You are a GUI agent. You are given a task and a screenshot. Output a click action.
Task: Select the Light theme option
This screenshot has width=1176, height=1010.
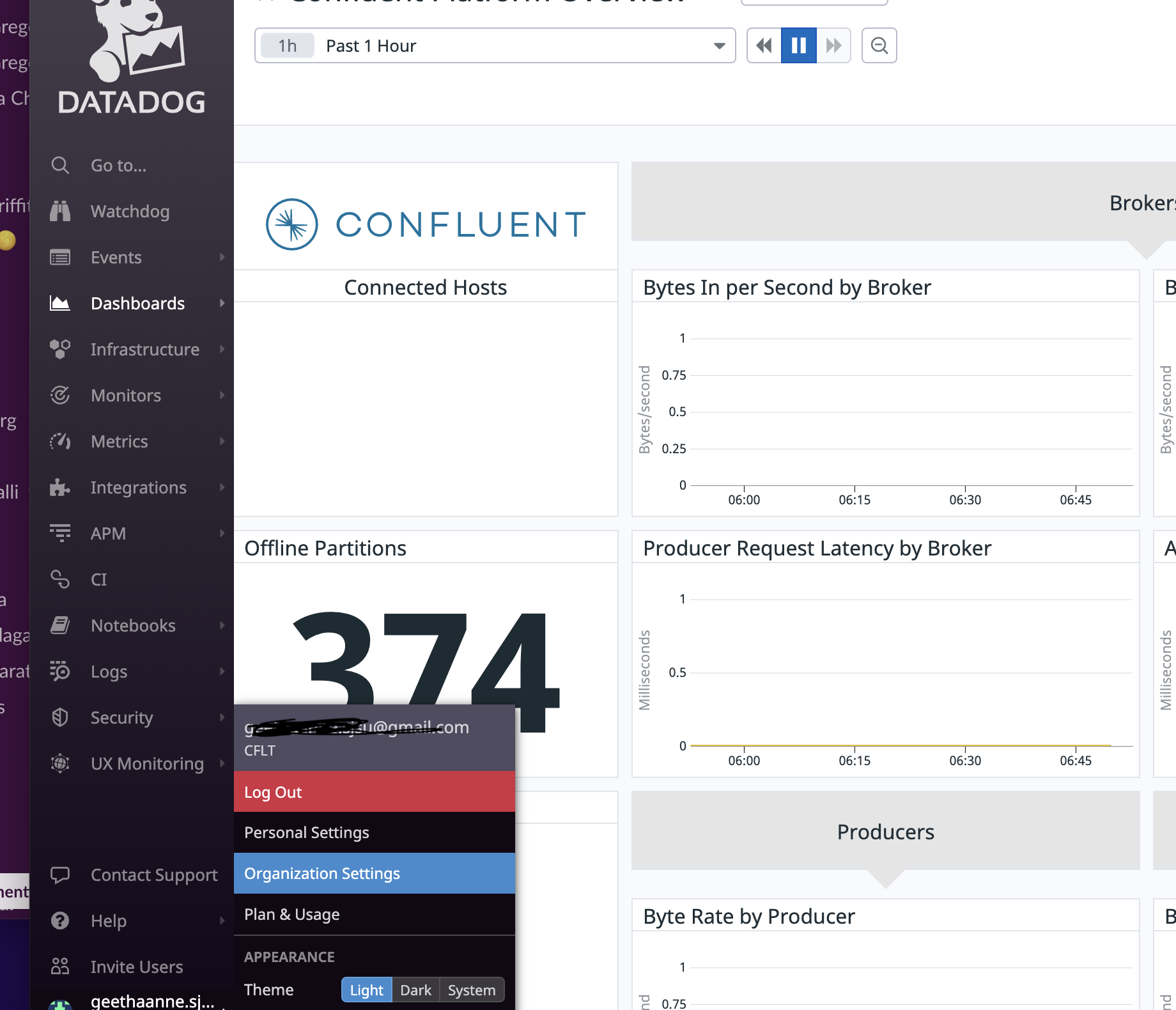366,990
